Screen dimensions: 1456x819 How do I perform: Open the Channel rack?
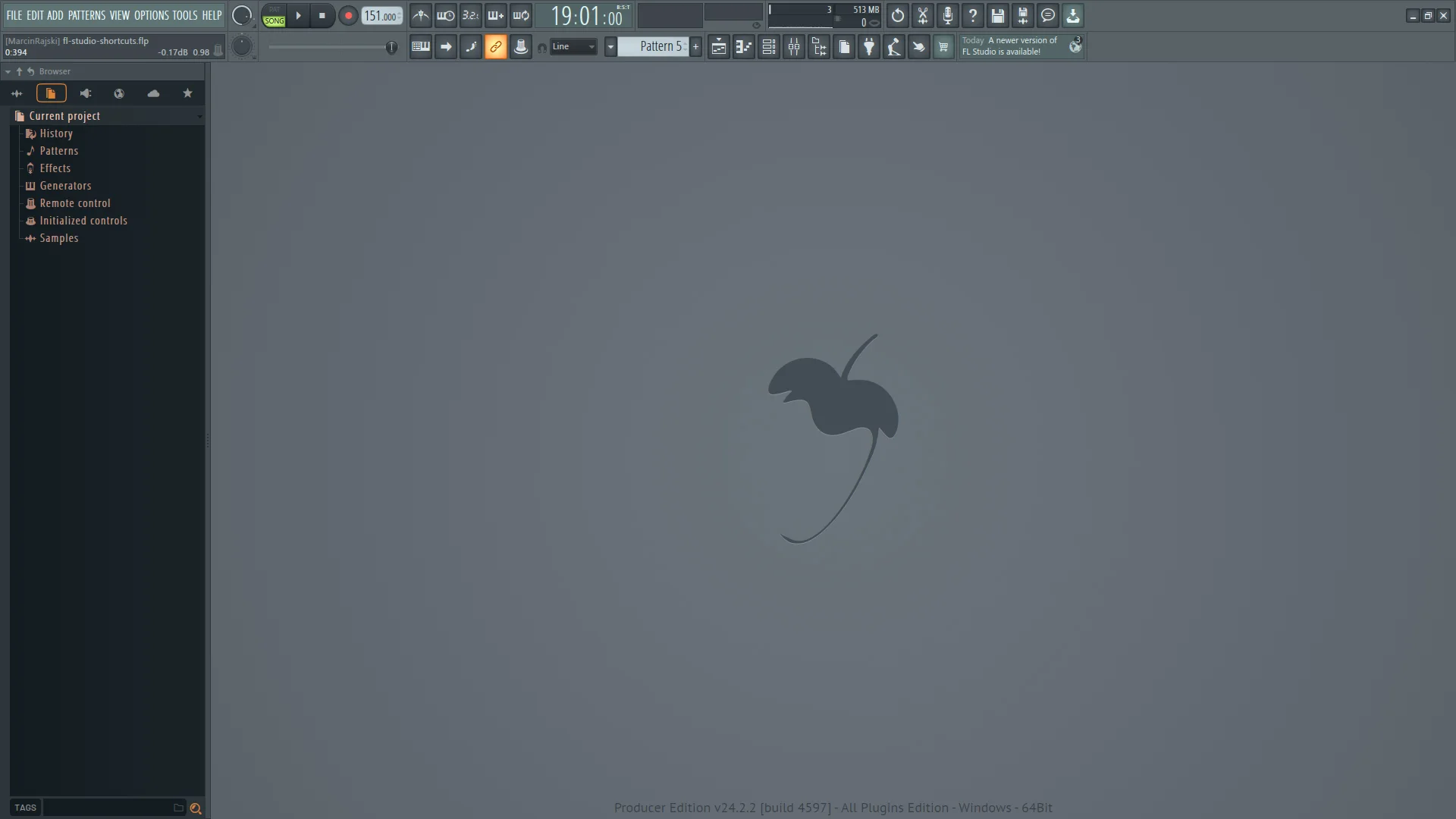[x=768, y=46]
